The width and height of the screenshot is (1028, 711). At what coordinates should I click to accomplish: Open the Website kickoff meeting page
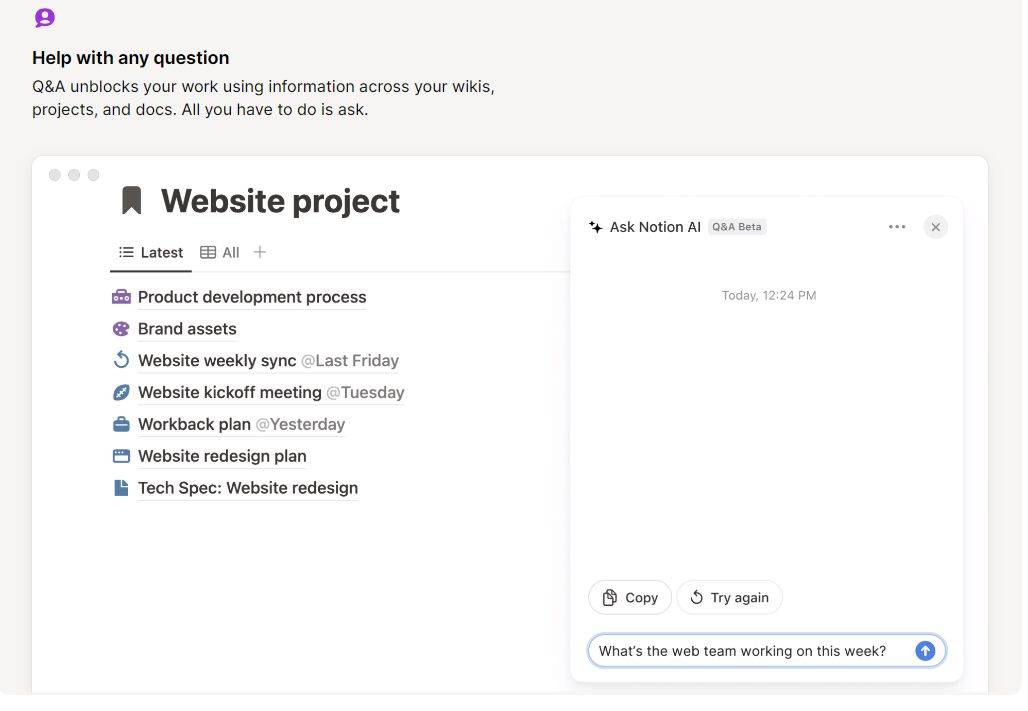click(229, 392)
